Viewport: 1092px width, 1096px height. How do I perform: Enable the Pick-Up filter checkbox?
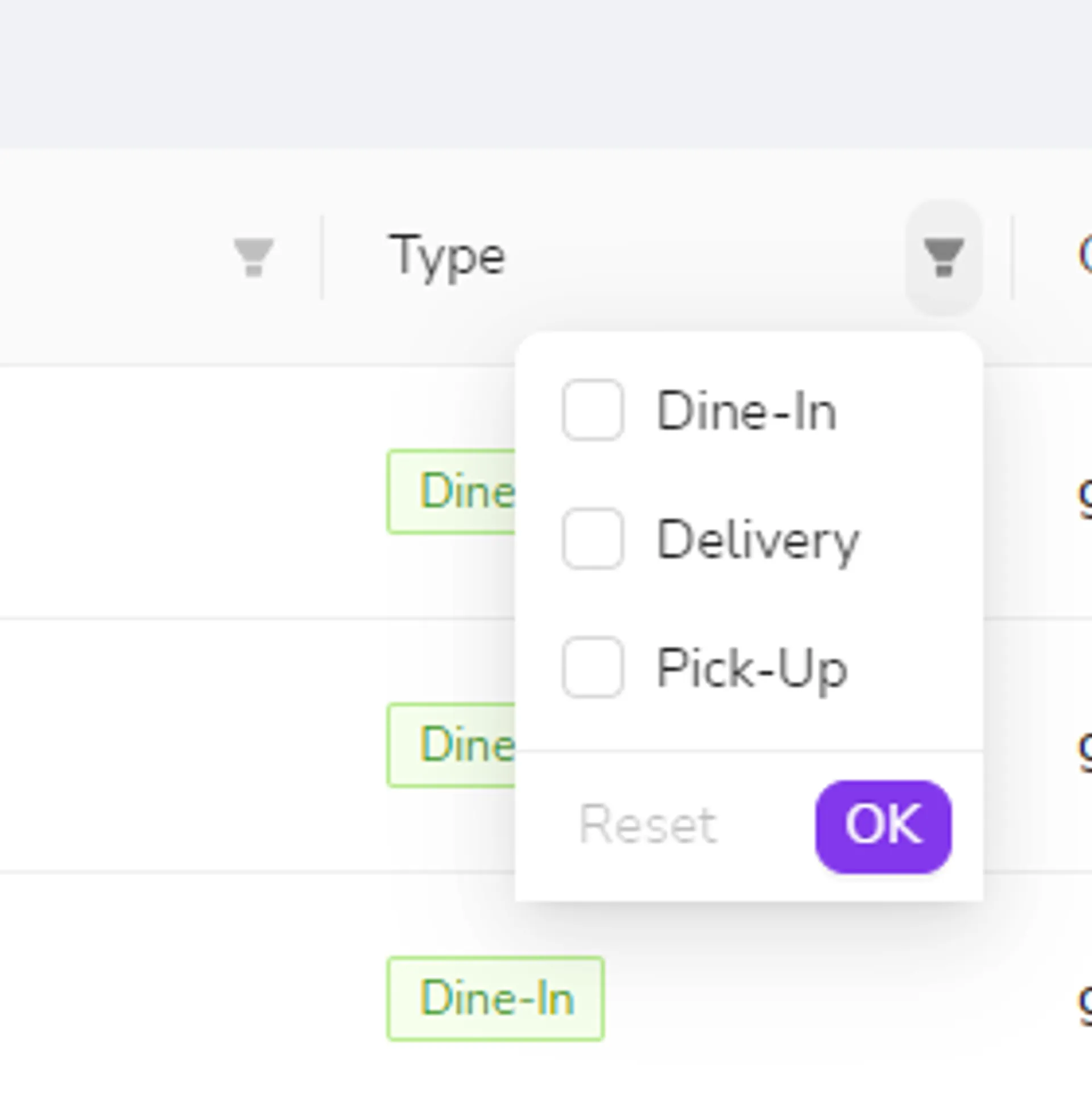click(593, 667)
